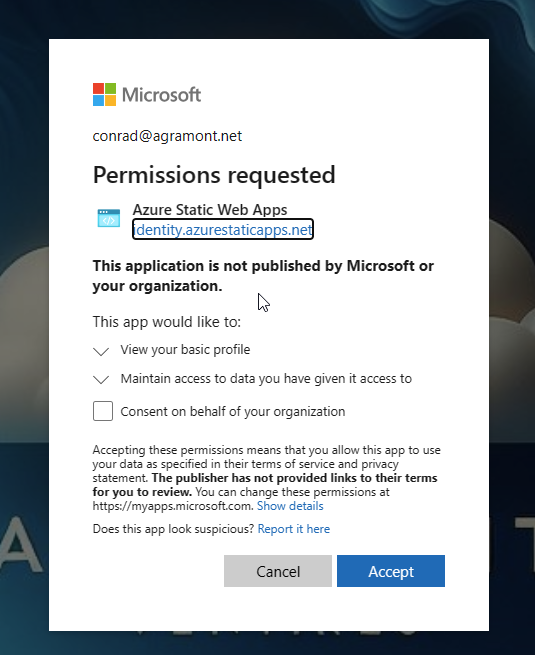Image resolution: width=535 pixels, height=655 pixels.
Task: Expand the View your basic profile chevron
Action: coord(101,351)
